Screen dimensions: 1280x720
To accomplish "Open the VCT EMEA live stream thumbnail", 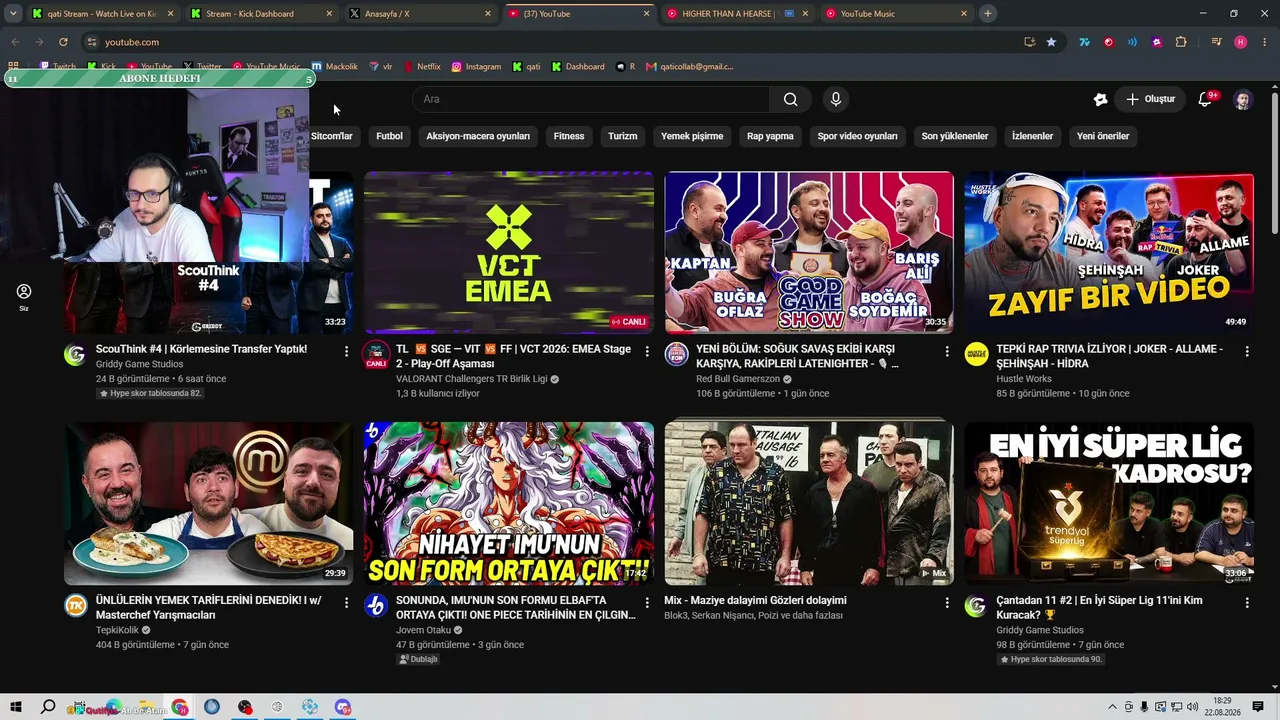I will (x=509, y=253).
